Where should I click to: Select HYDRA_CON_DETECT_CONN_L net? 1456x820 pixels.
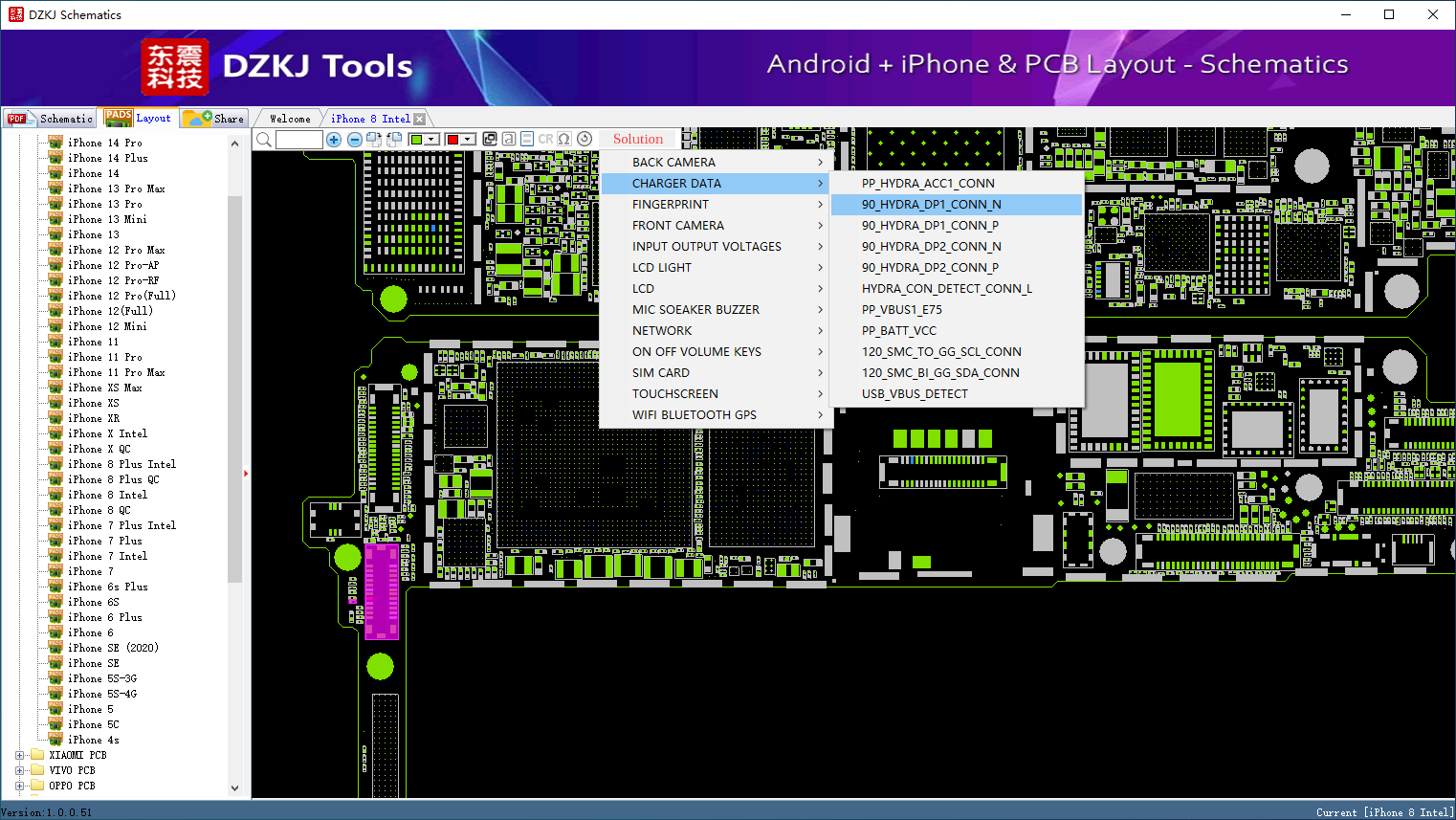pyautogui.click(x=957, y=289)
